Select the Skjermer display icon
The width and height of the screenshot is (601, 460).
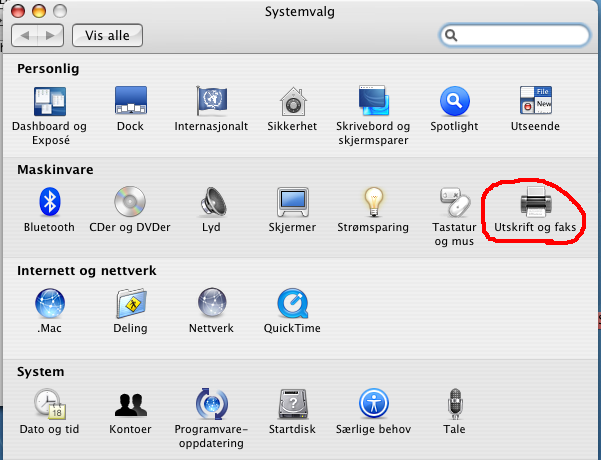point(292,203)
